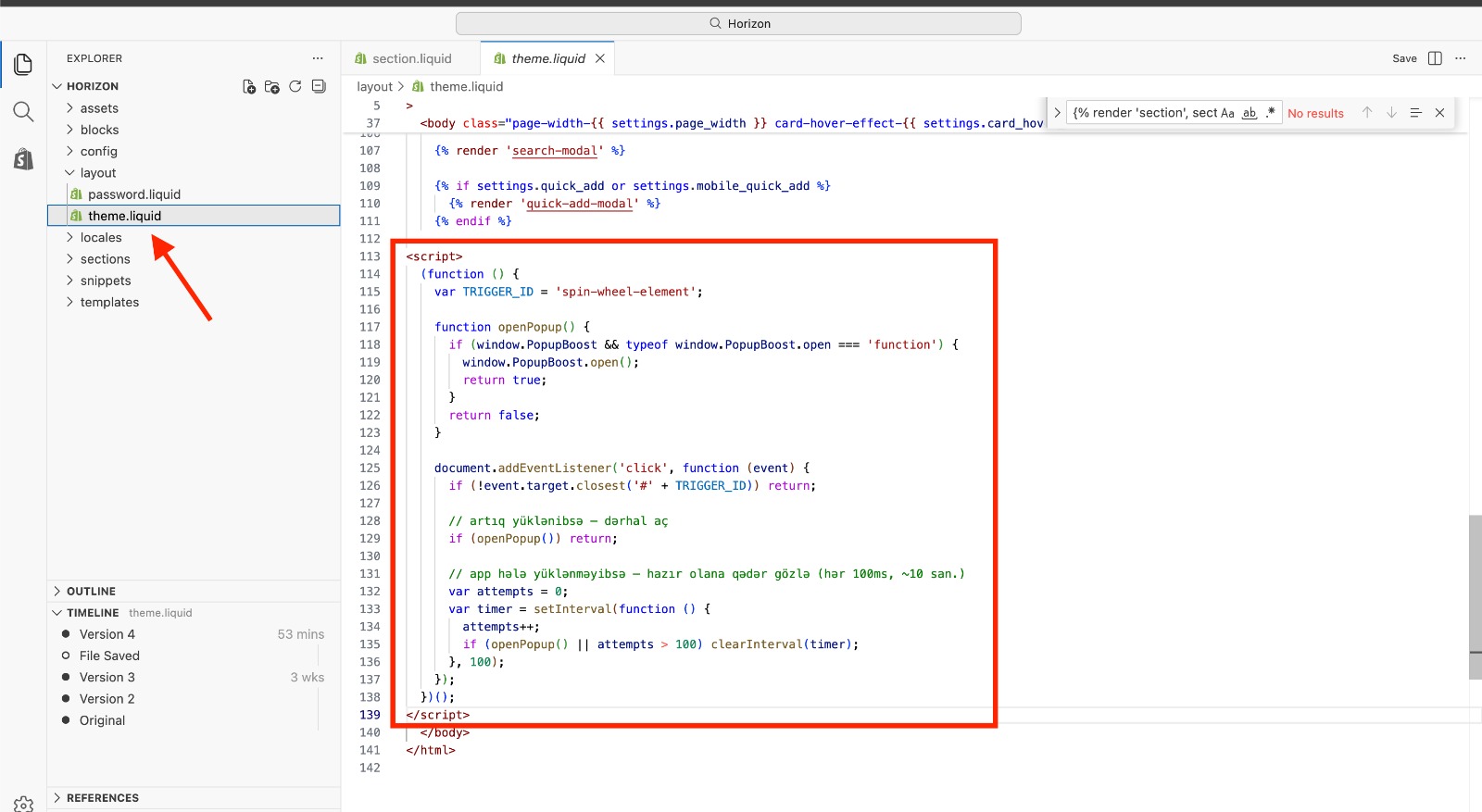Expand the OUTLINE panel
This screenshot has width=1482, height=812.
[x=91, y=591]
